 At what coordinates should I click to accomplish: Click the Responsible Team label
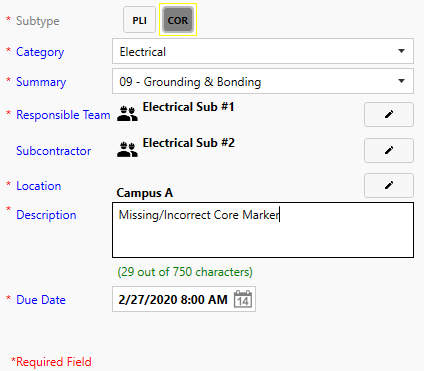click(x=63, y=115)
